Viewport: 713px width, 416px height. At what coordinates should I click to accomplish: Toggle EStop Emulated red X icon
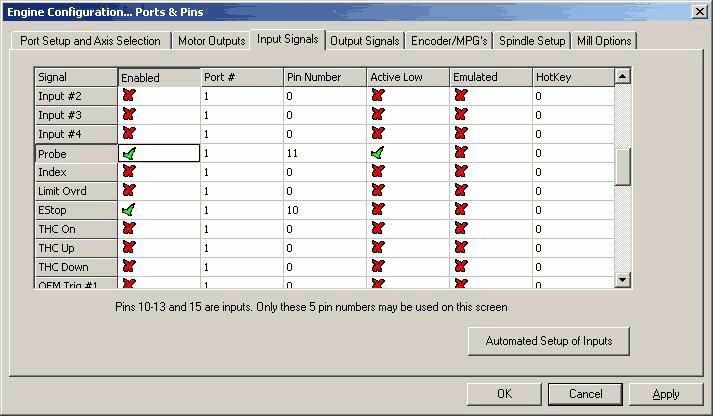(x=460, y=210)
